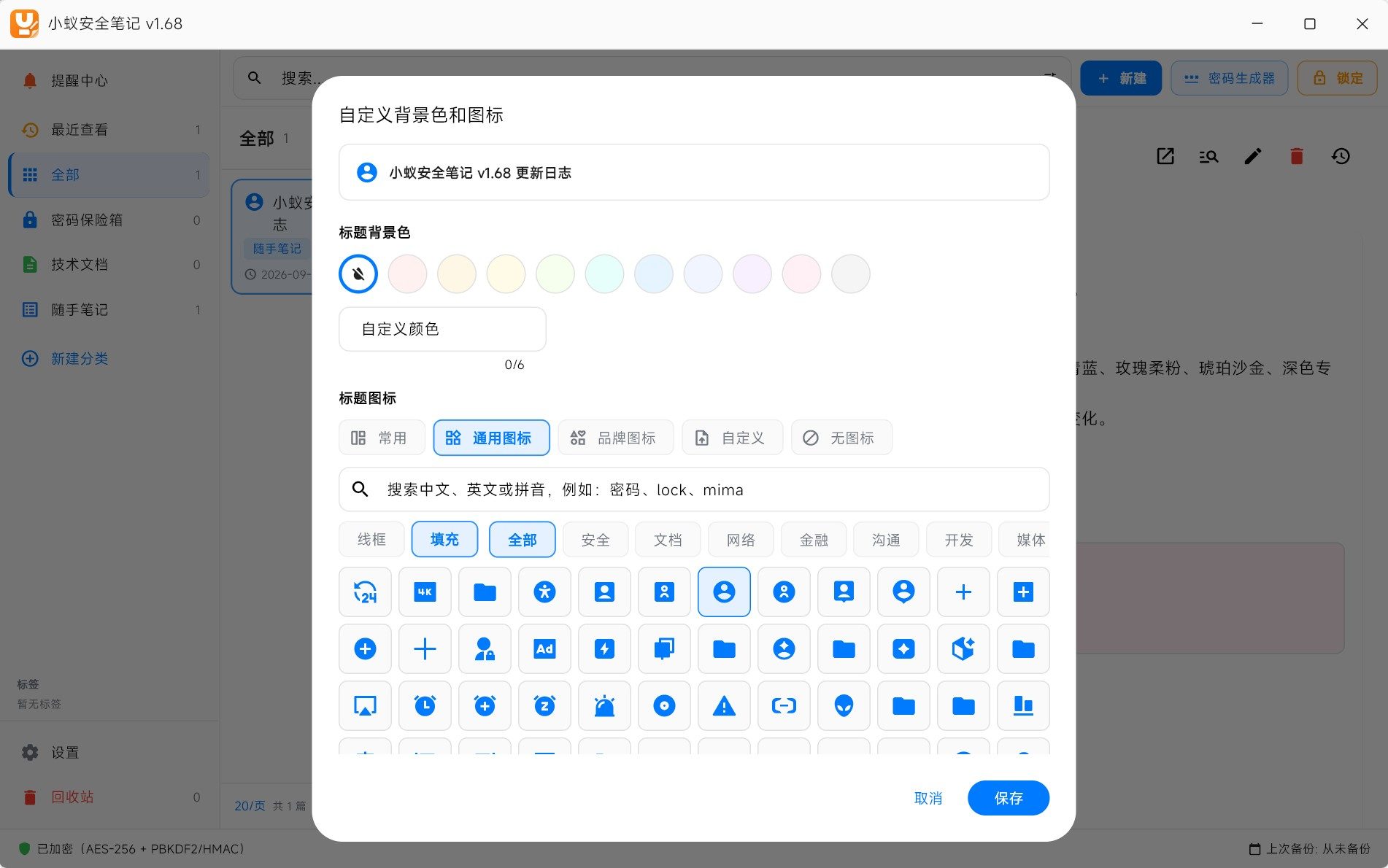Select the no-background-color swatch
1388x868 pixels.
pyautogui.click(x=358, y=274)
